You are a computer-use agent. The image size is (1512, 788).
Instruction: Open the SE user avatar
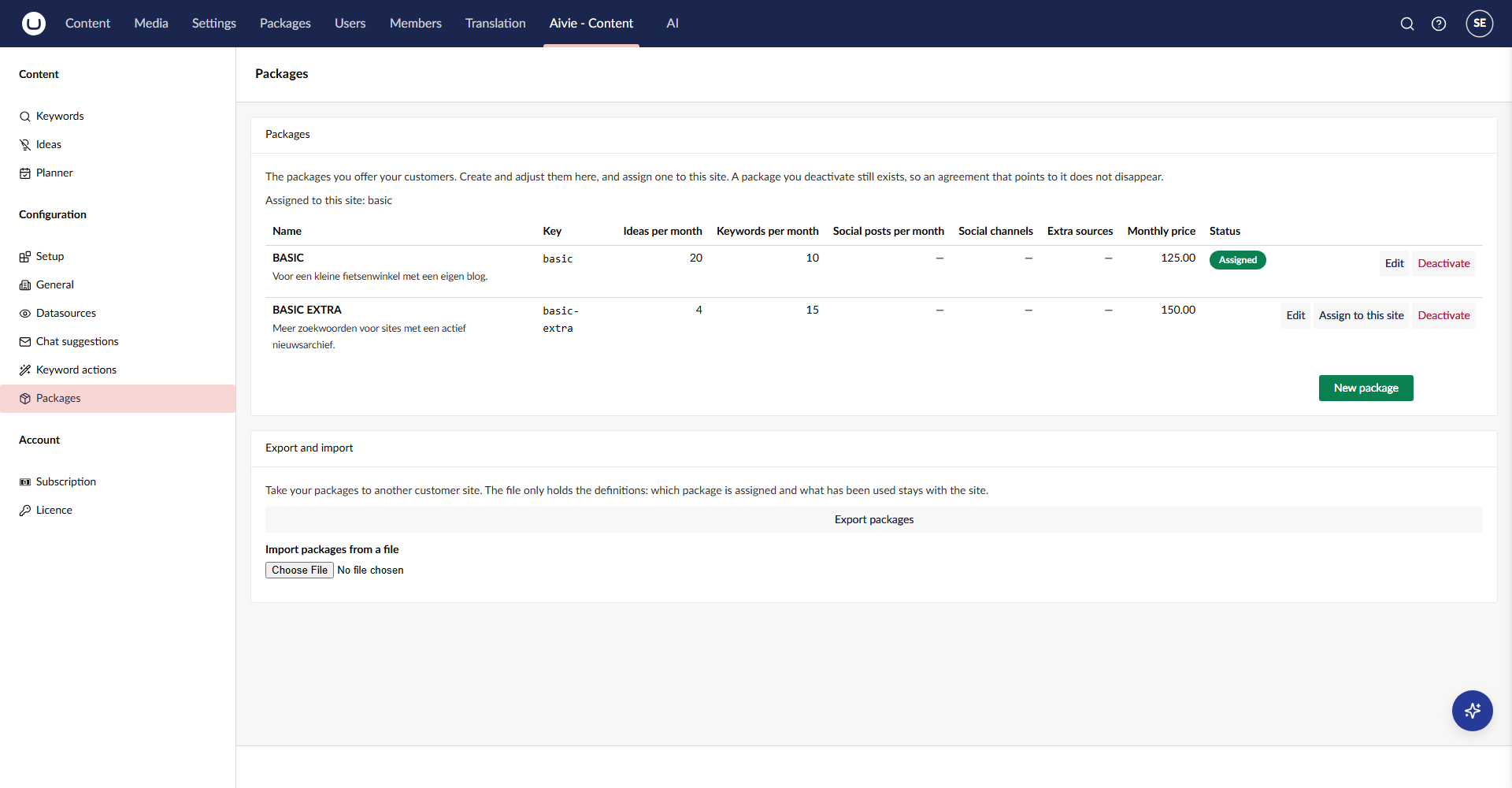(x=1480, y=24)
